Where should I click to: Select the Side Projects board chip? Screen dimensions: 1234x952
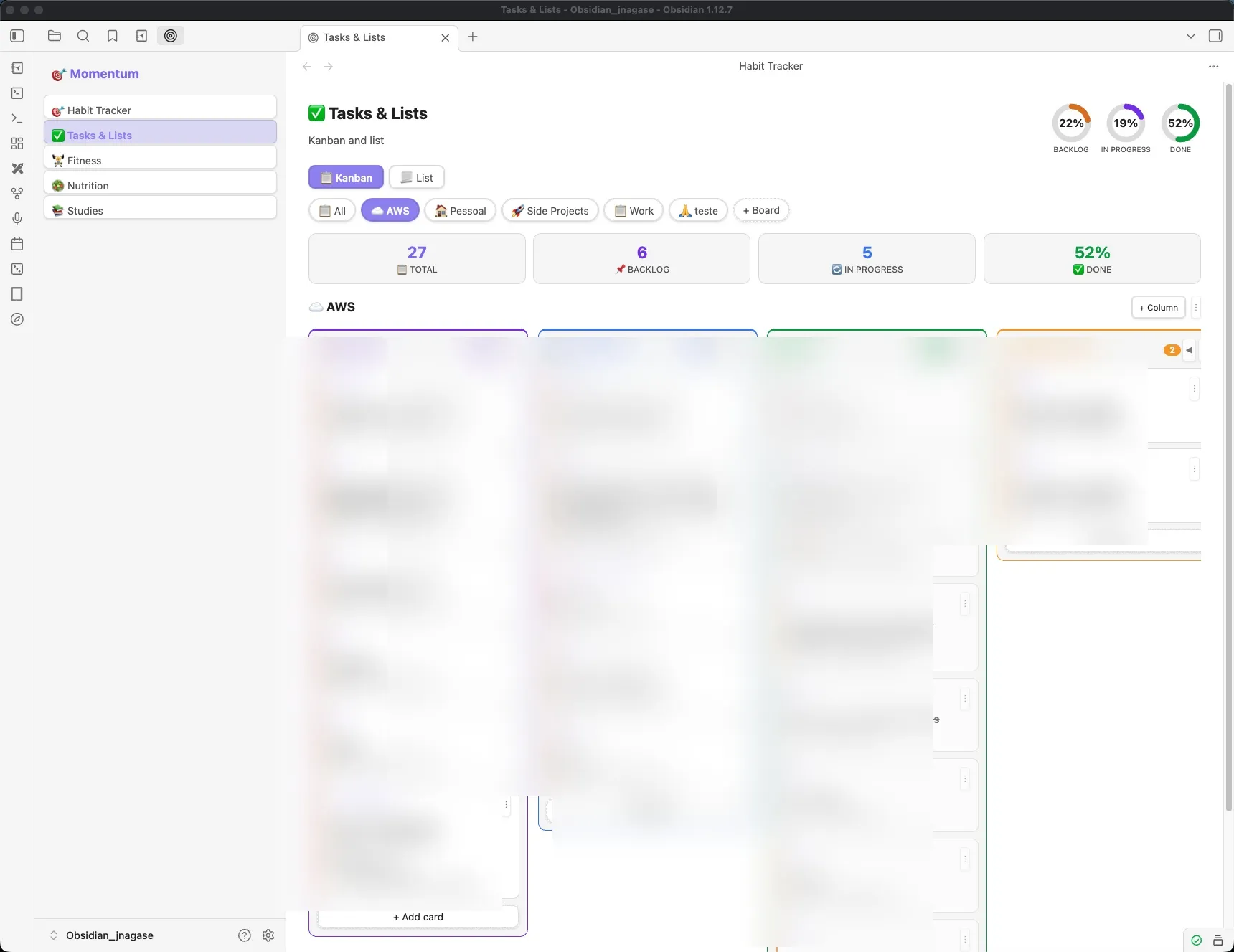pyautogui.click(x=550, y=211)
